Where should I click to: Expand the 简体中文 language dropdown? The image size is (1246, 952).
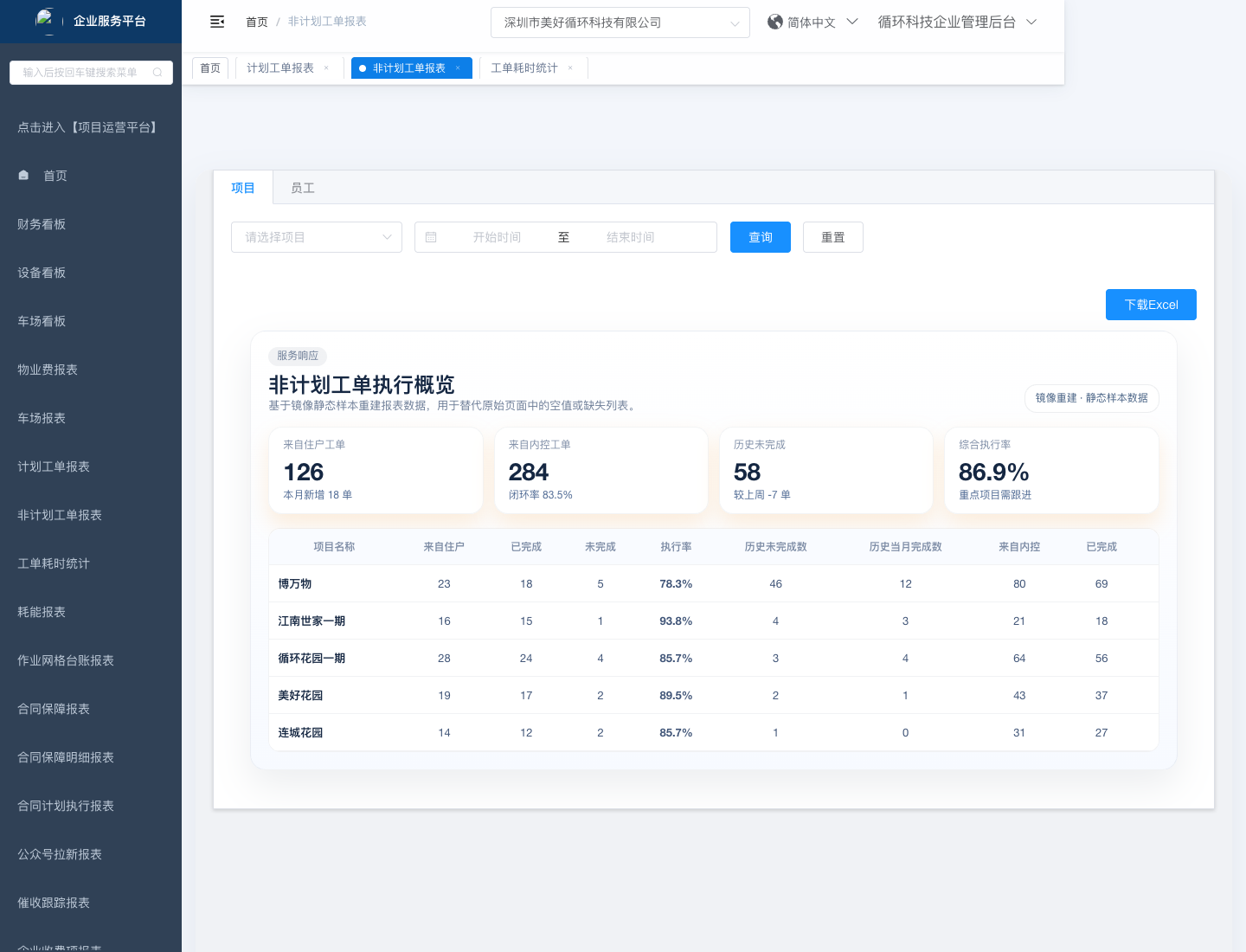tap(851, 22)
